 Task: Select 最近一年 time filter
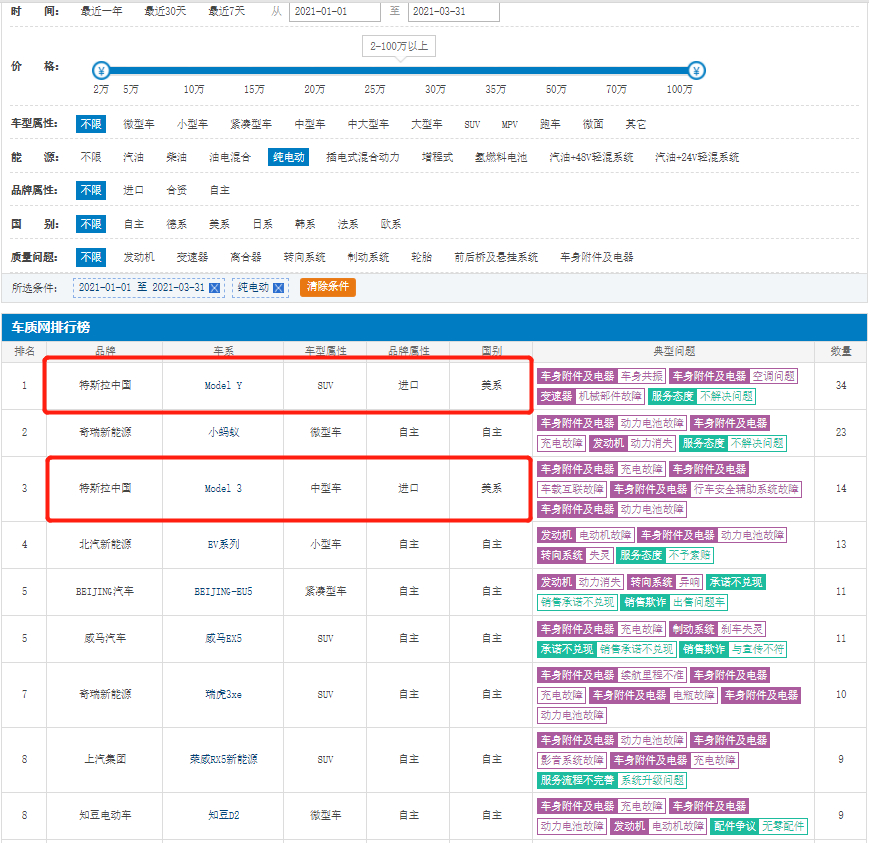[x=101, y=11]
